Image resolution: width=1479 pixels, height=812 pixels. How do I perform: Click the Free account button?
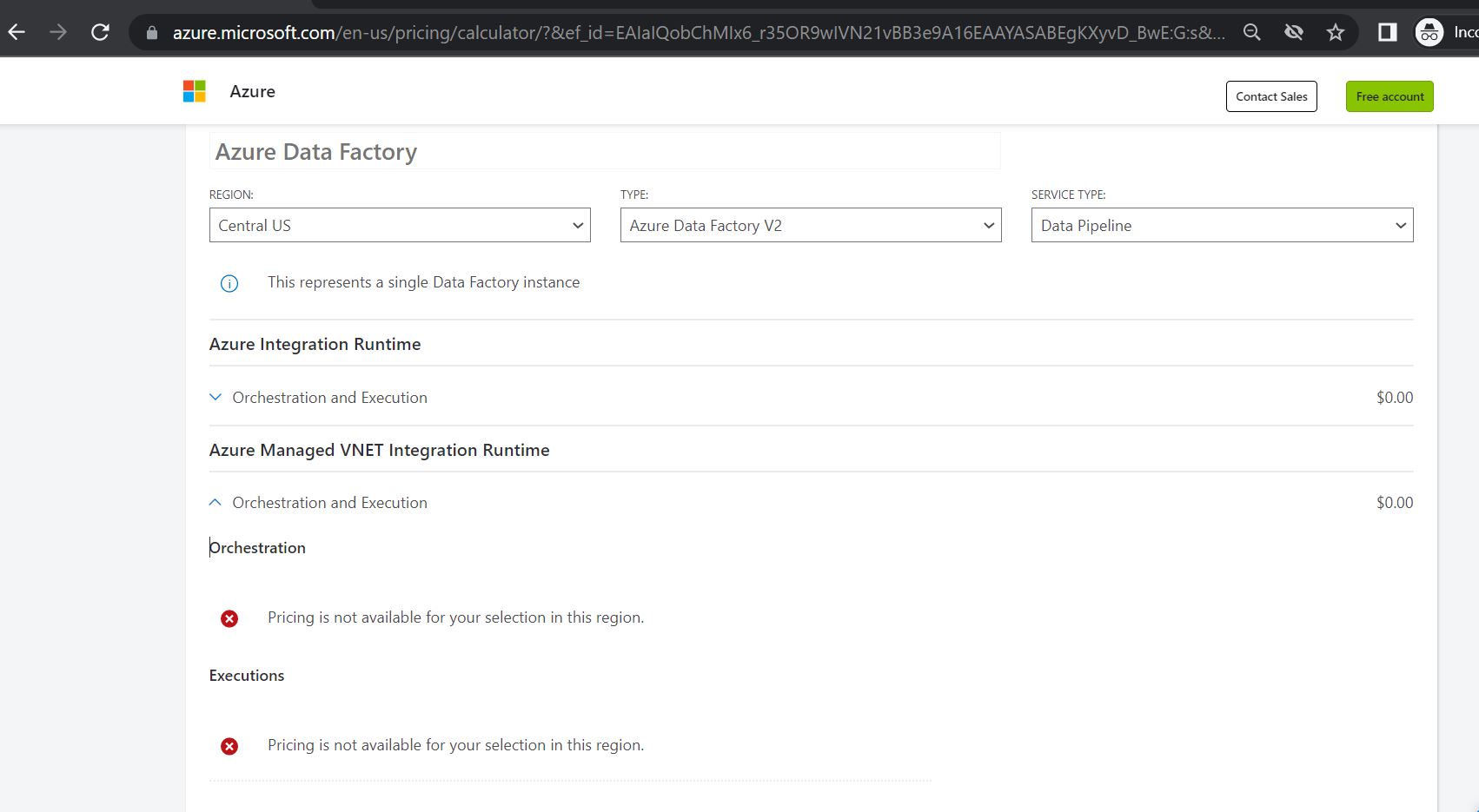(1389, 96)
